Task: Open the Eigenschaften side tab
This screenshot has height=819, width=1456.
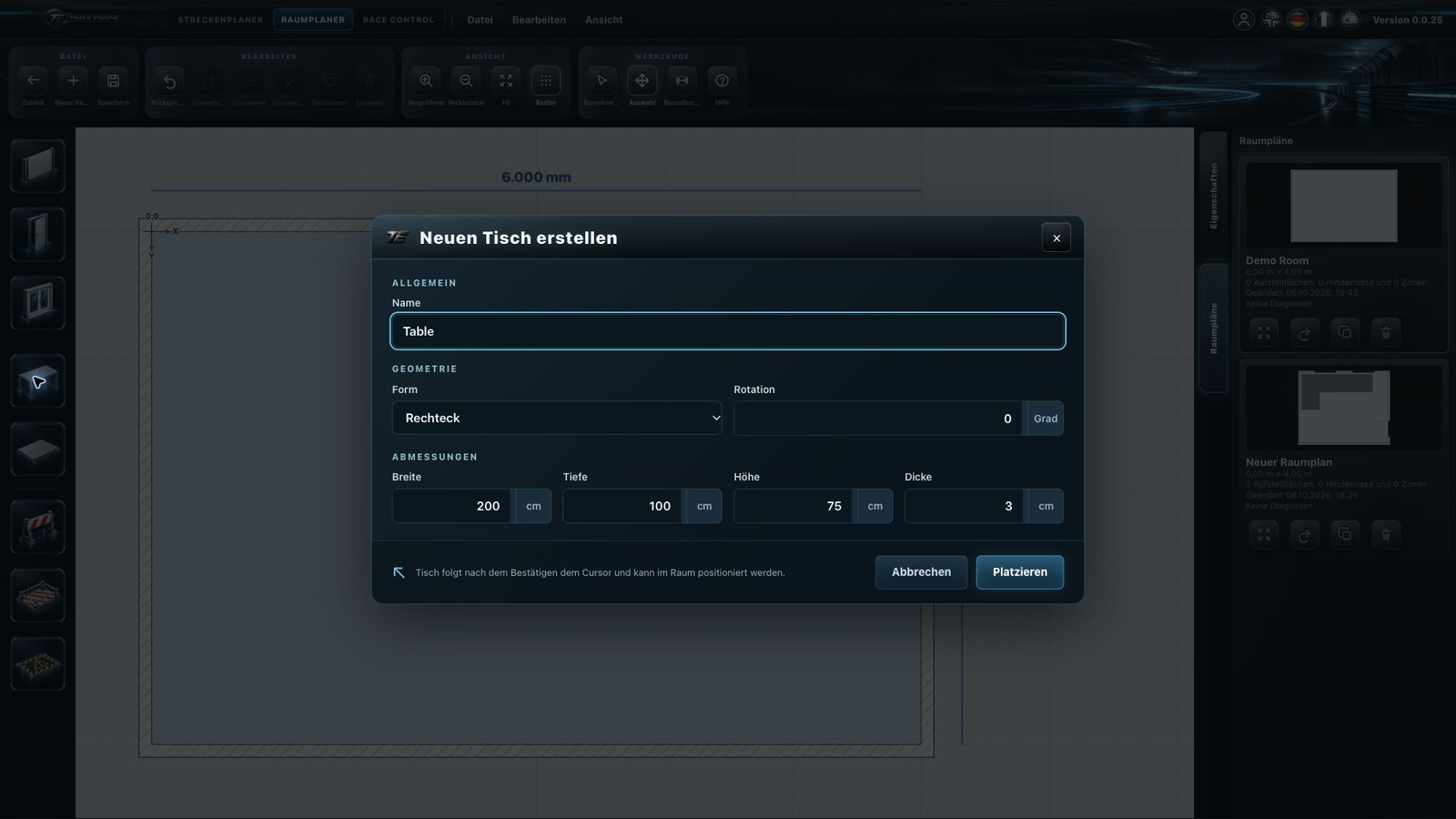Action: click(x=1213, y=196)
